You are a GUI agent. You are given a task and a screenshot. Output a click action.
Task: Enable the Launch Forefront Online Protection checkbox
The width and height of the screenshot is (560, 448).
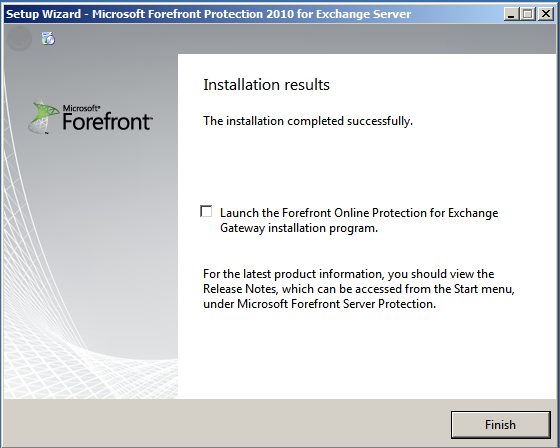pyautogui.click(x=206, y=211)
